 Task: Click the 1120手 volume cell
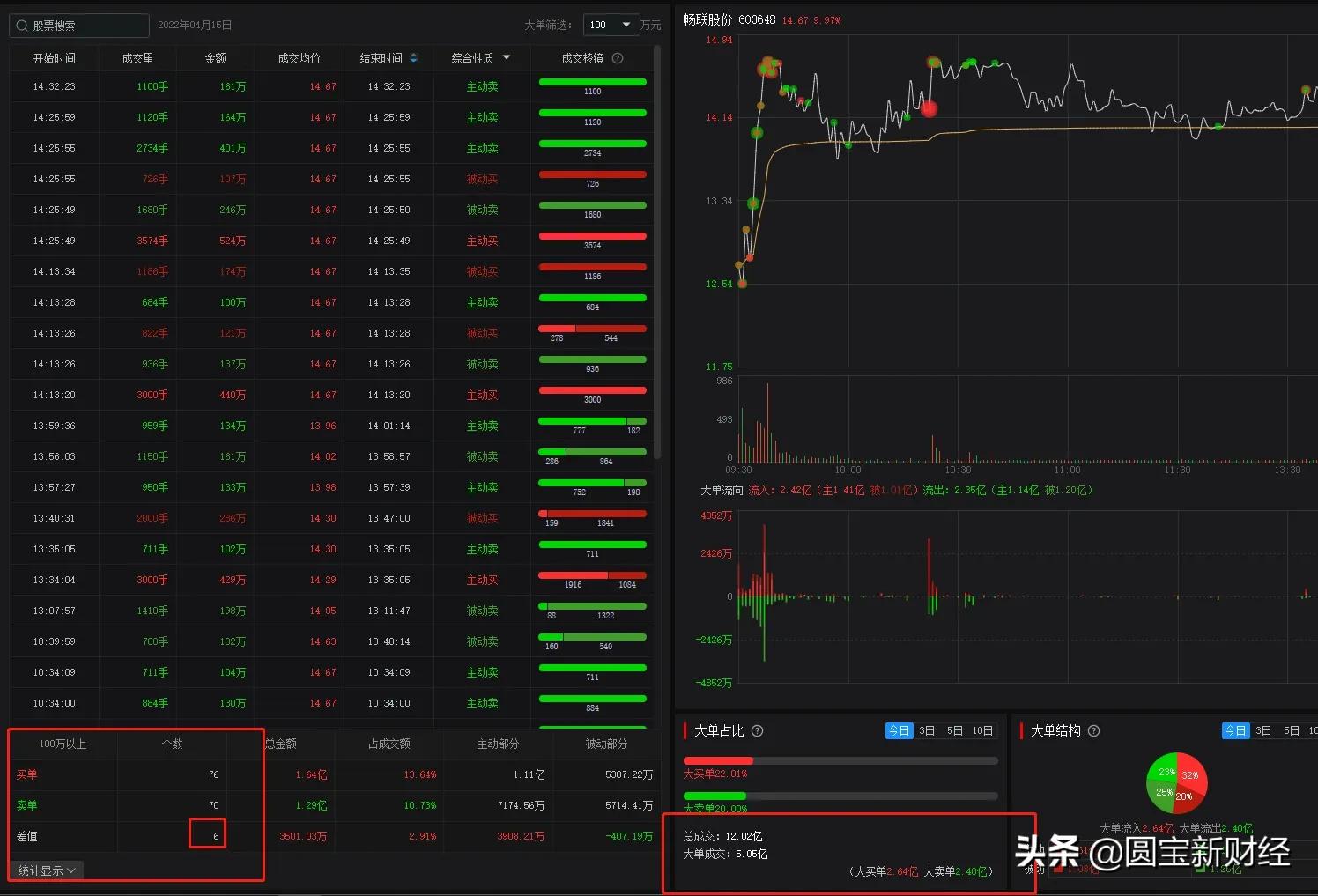(x=152, y=117)
